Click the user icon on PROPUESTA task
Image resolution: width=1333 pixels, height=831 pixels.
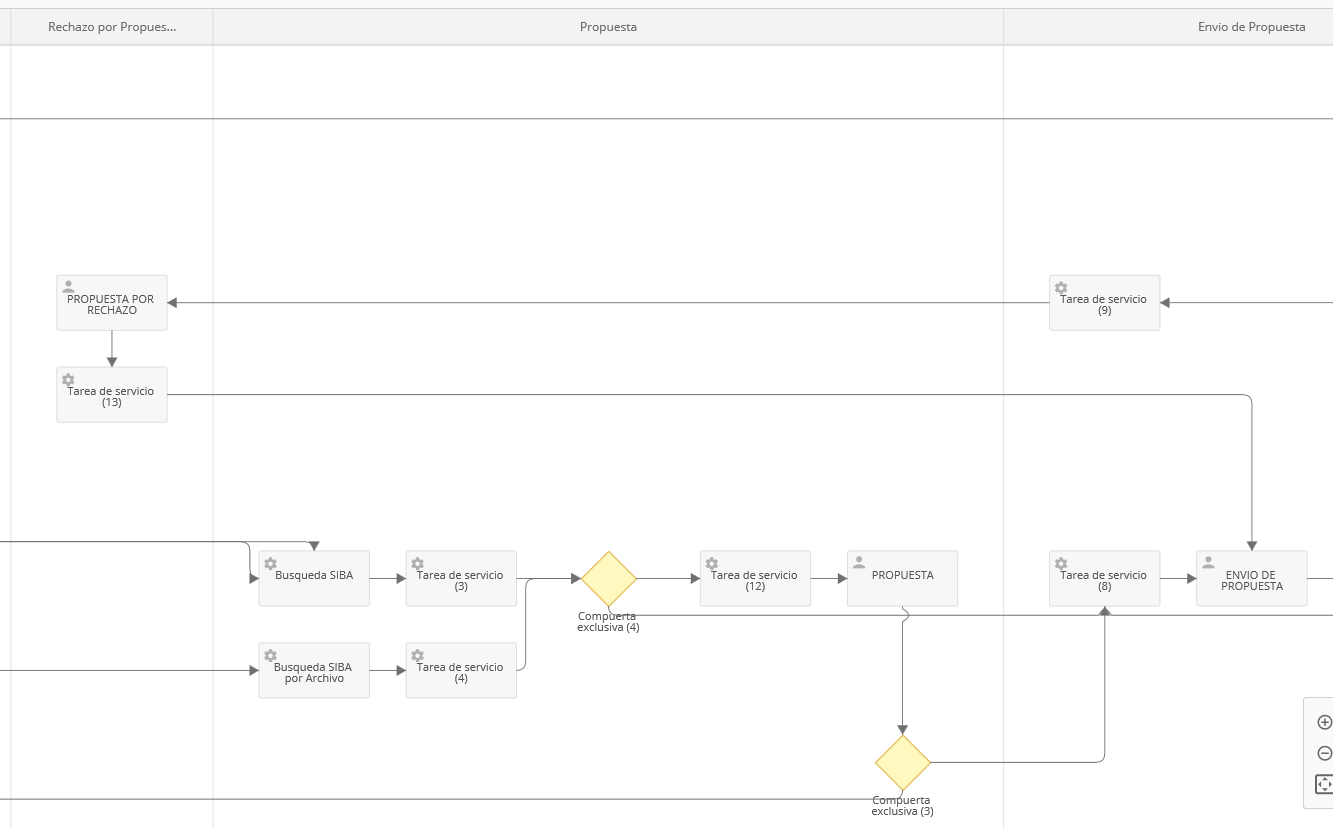pos(859,563)
